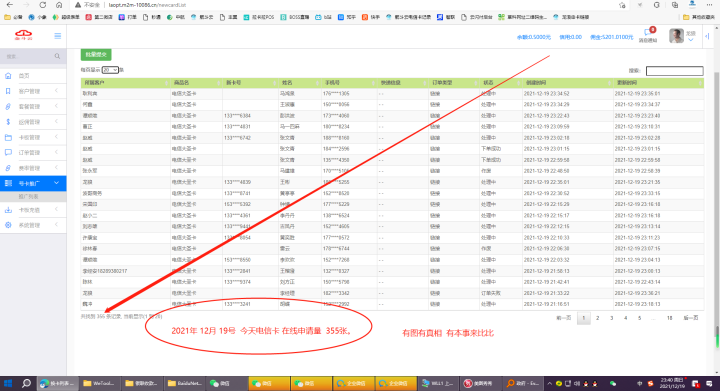Click the red cloud logo
The height and width of the screenshot is (391, 720).
pos(23,35)
